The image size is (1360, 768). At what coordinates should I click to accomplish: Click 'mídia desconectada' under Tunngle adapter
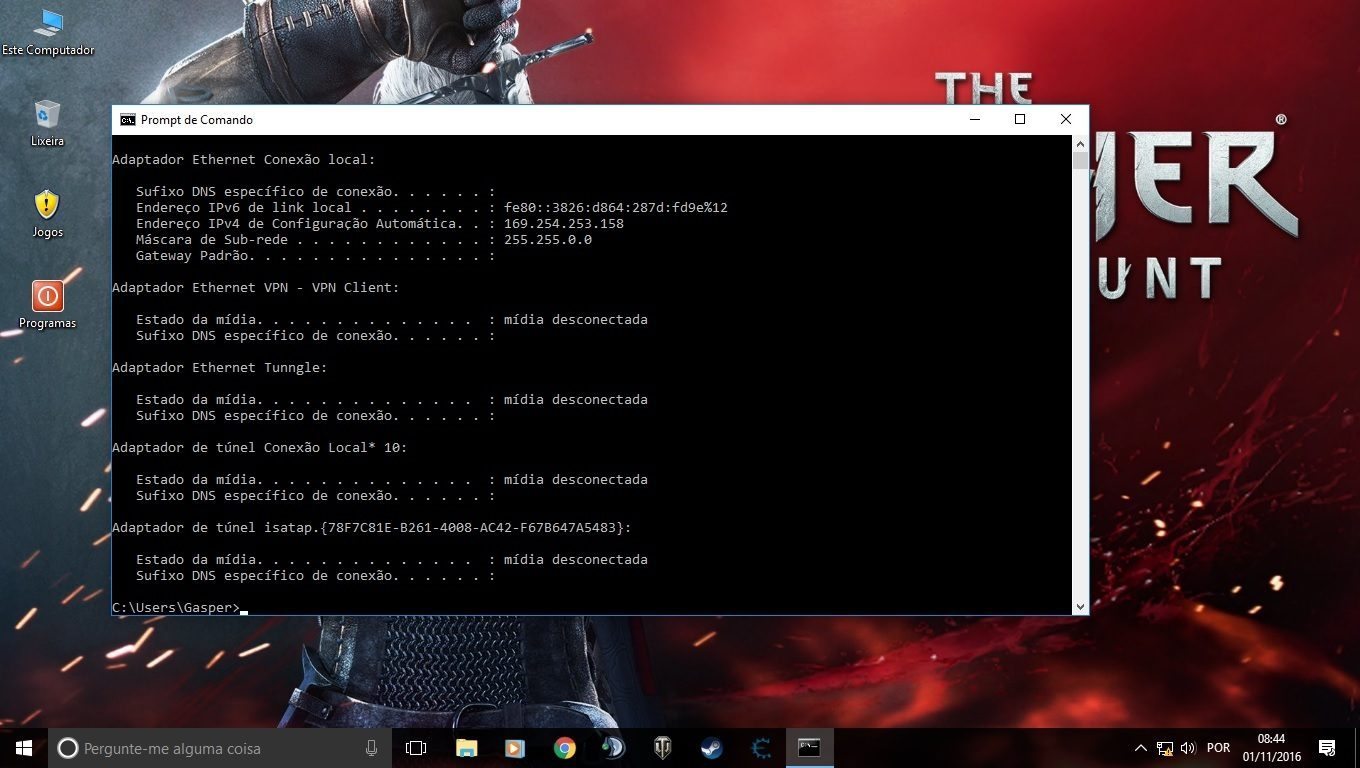point(576,400)
